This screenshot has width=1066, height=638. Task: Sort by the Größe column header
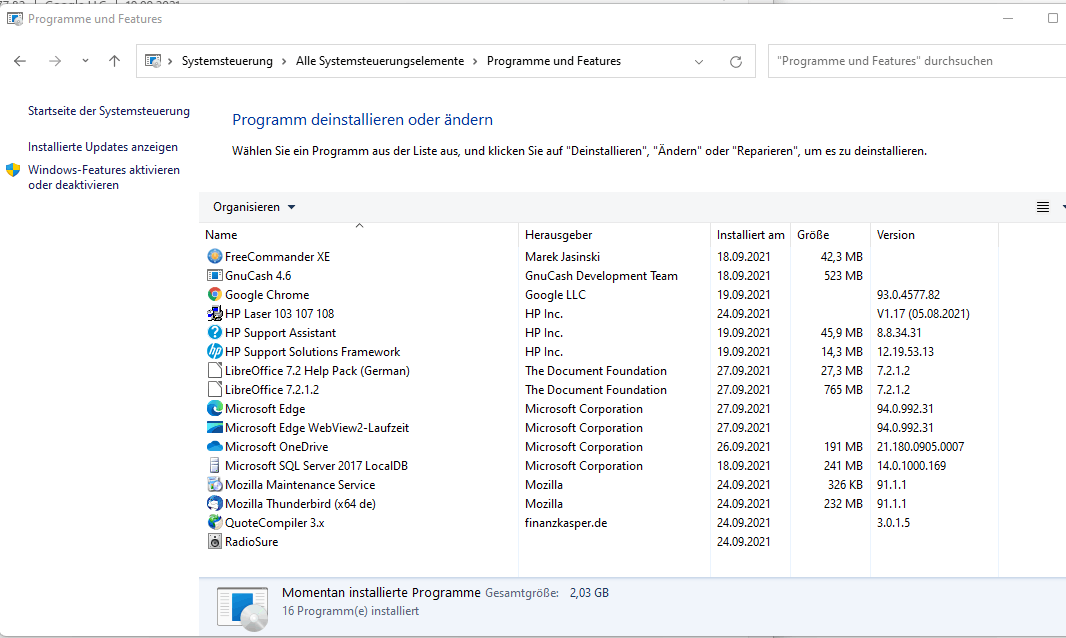[830, 235]
